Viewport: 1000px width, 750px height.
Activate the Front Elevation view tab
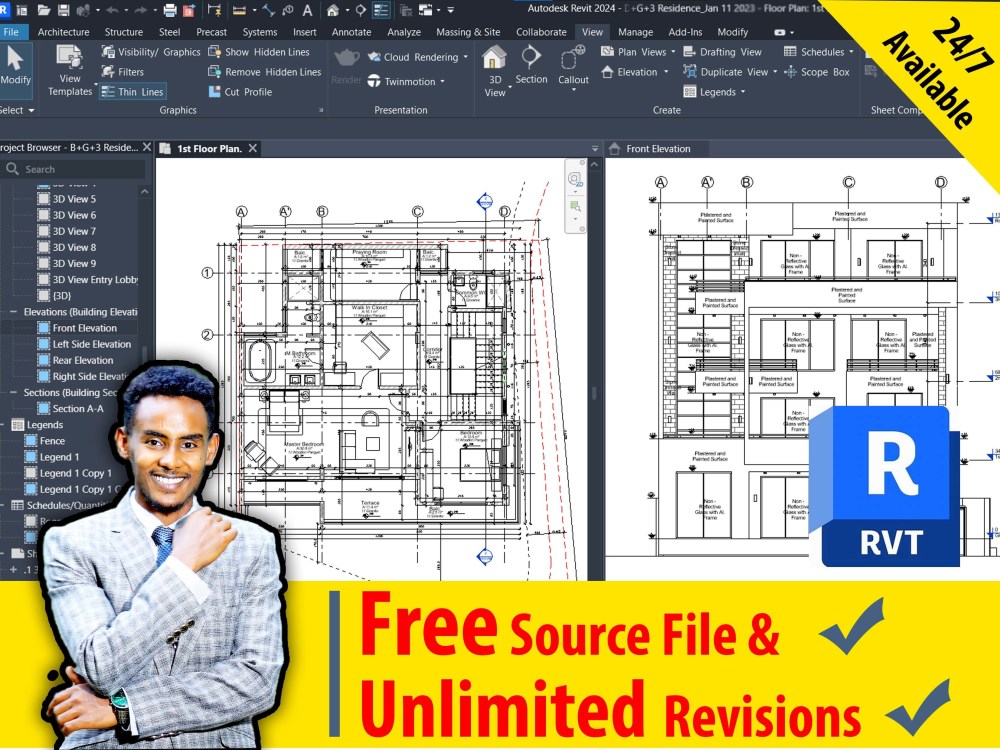[657, 149]
